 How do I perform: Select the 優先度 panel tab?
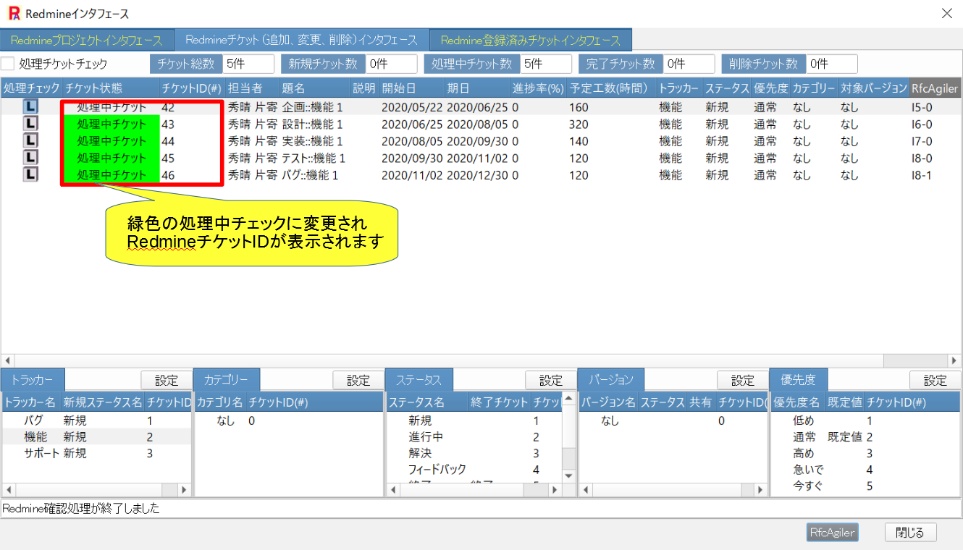click(x=798, y=380)
